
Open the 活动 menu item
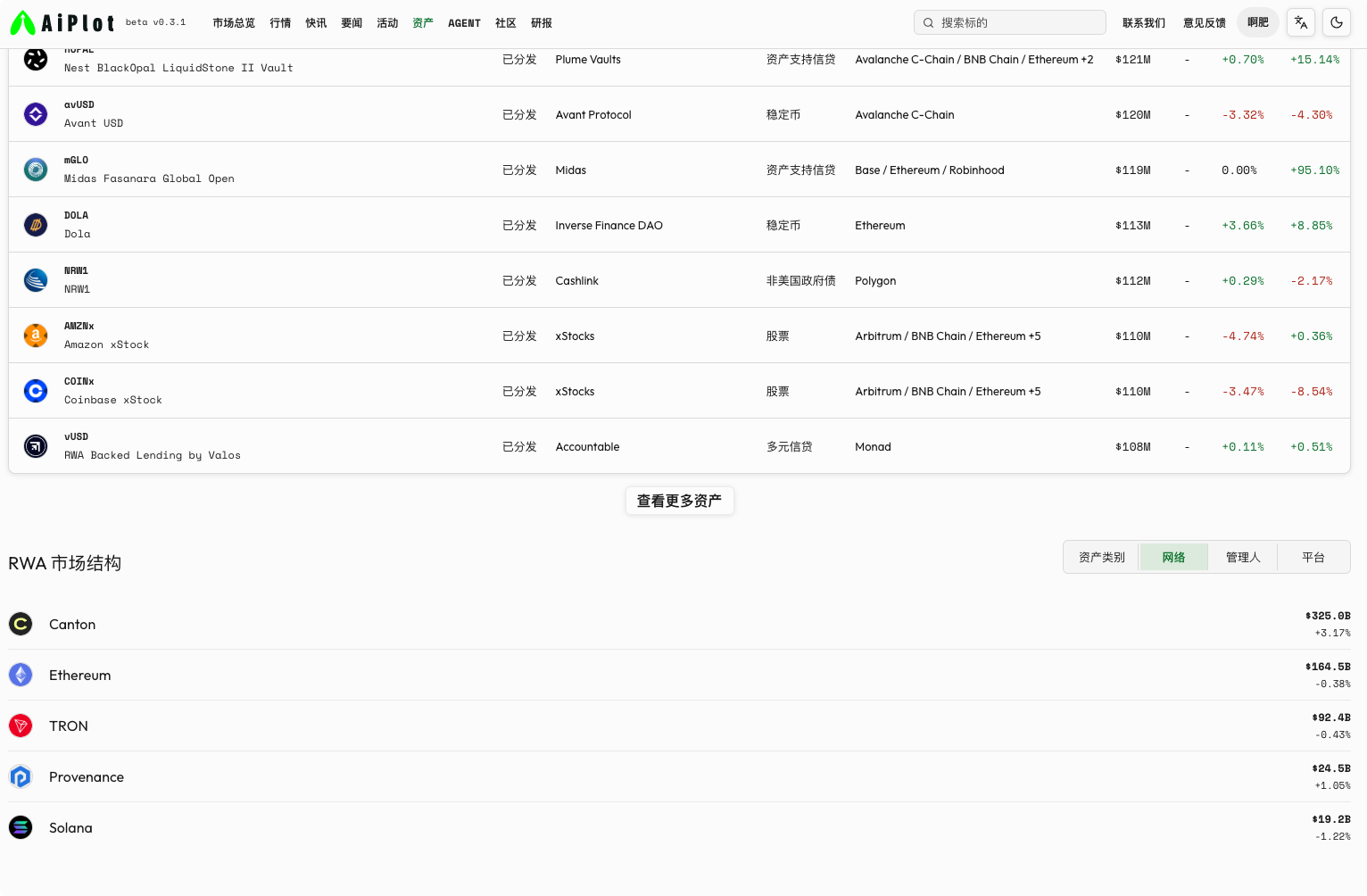pyautogui.click(x=387, y=22)
